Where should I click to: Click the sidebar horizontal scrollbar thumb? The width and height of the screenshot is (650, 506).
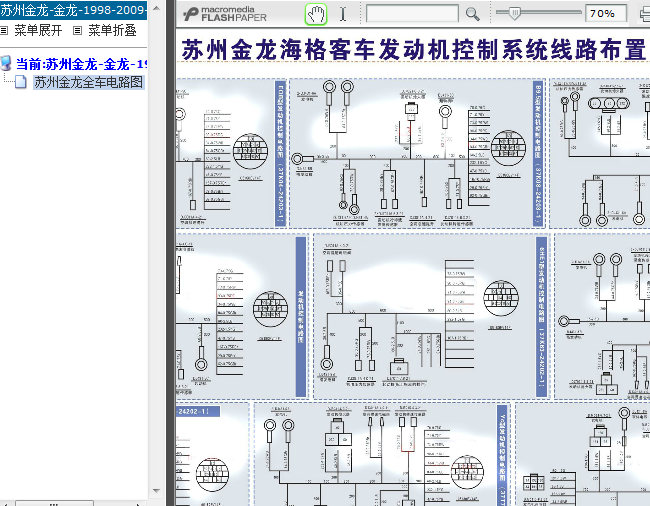point(54,504)
